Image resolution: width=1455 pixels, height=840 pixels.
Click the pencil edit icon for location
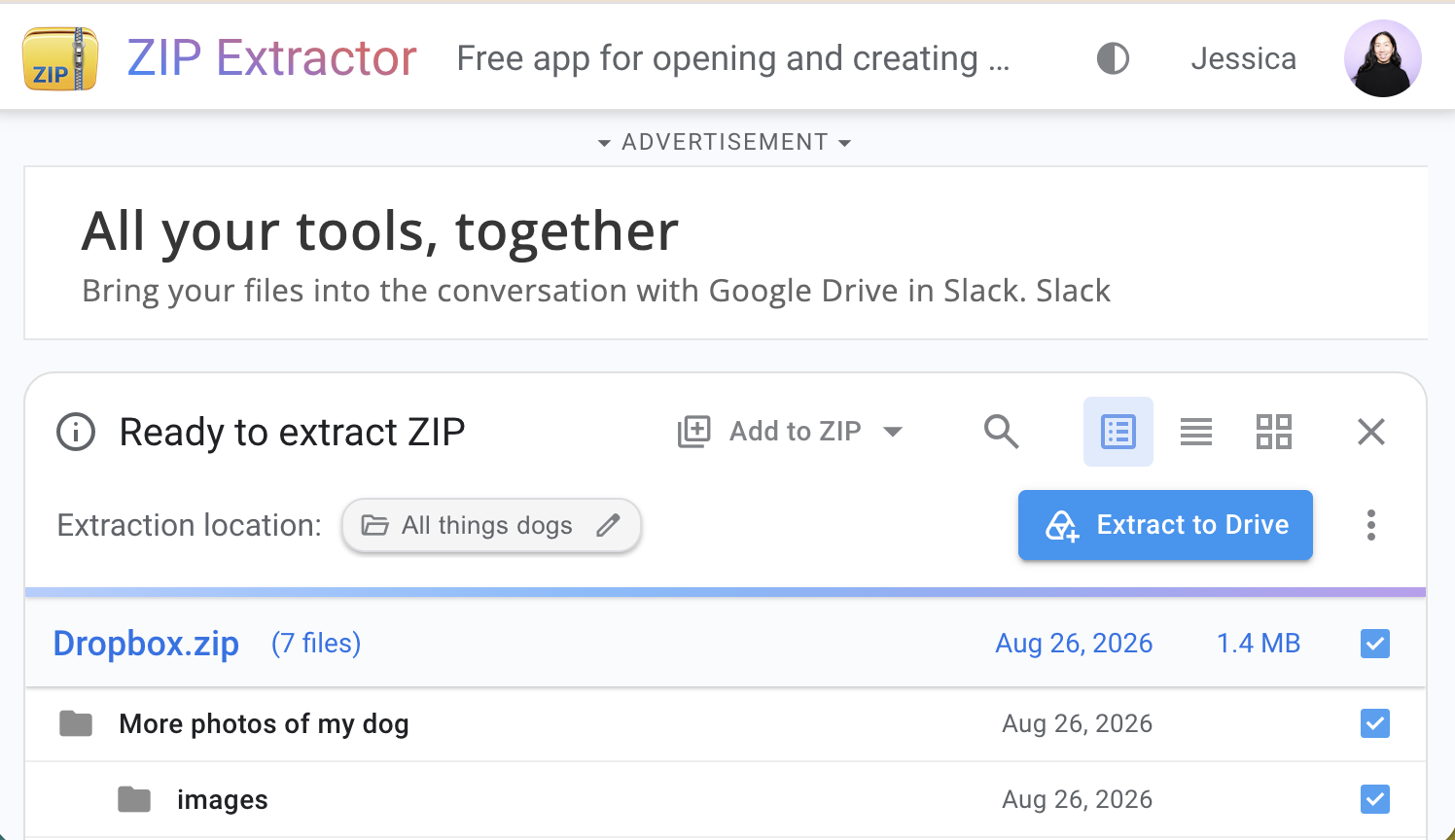point(609,525)
